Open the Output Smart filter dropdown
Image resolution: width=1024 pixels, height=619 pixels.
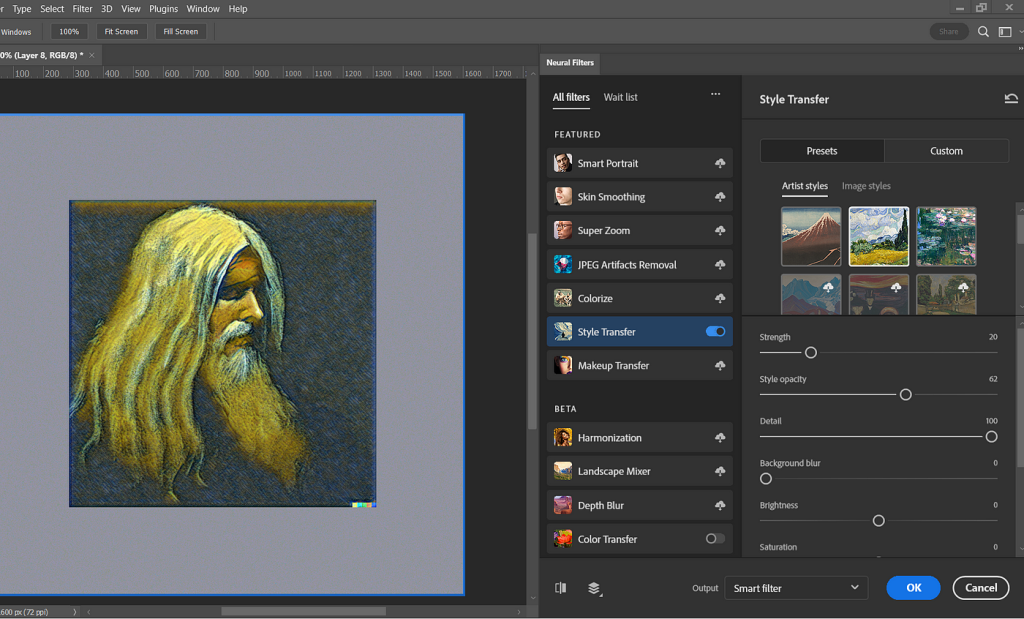[796, 588]
